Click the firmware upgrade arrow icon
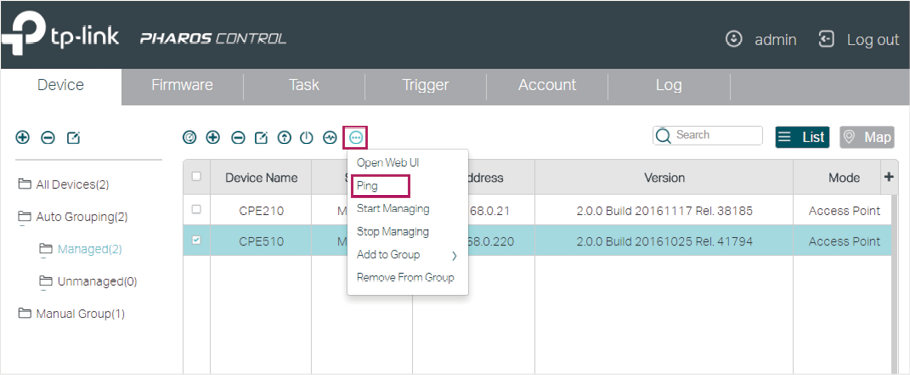Screen dimensions: 910x375 point(284,138)
